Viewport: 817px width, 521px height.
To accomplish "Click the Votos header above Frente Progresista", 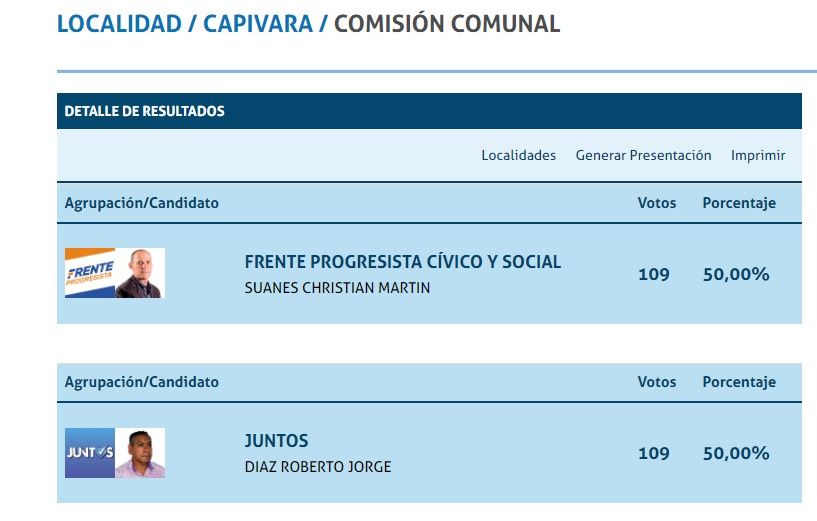I will [657, 203].
